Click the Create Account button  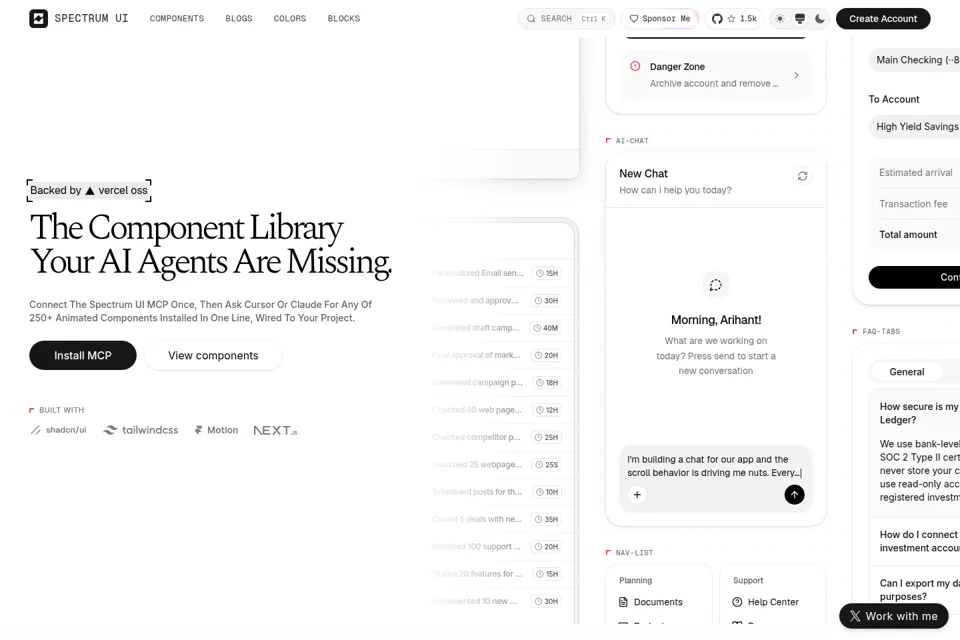(883, 18)
